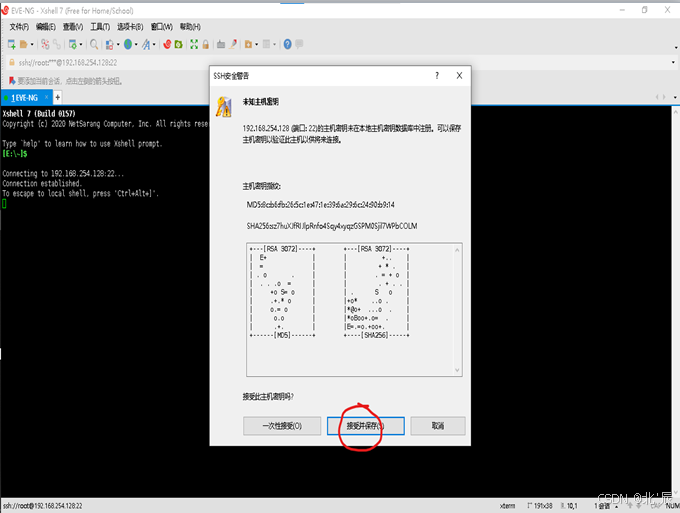680x513 pixels.
Task: Expand the layout pane icon dropdown arrow
Action: click(x=275, y=45)
